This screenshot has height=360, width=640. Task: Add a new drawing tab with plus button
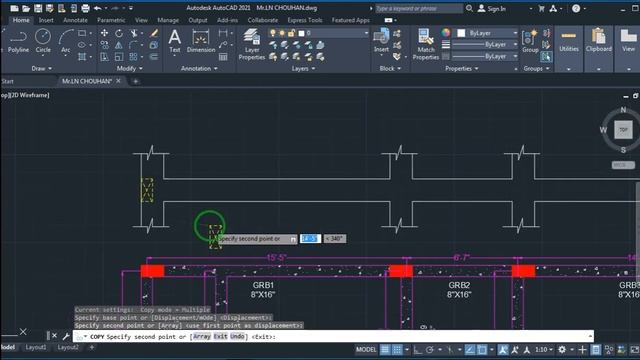pyautogui.click(x=136, y=81)
